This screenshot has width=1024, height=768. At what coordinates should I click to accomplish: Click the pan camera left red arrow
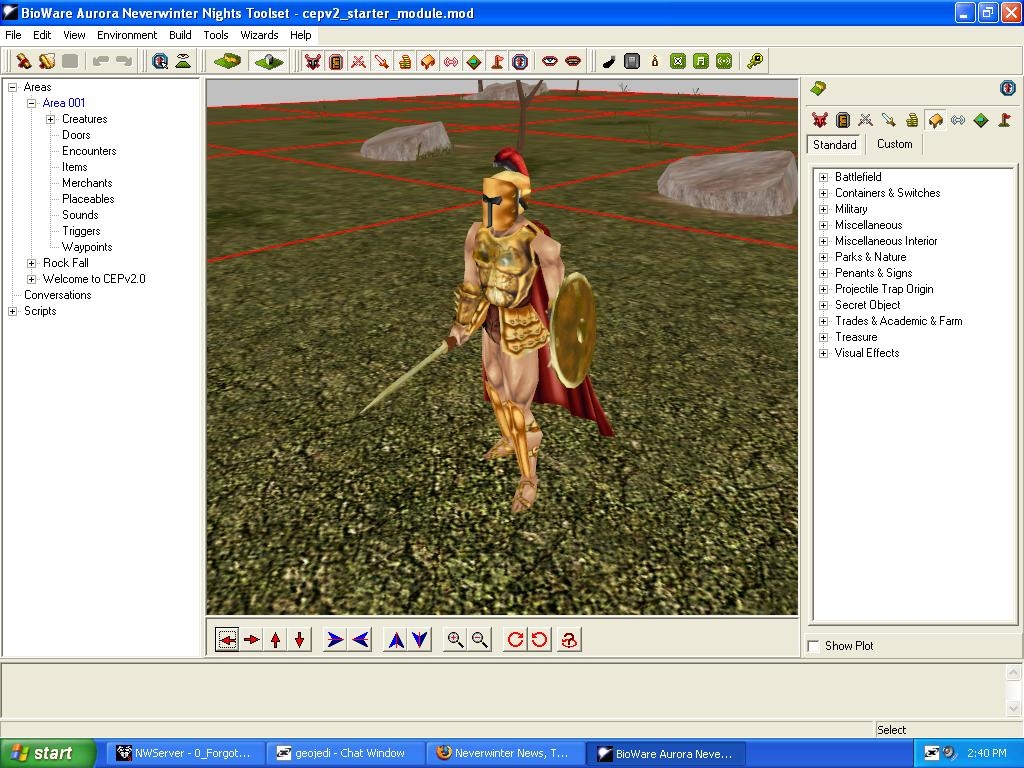click(x=228, y=640)
